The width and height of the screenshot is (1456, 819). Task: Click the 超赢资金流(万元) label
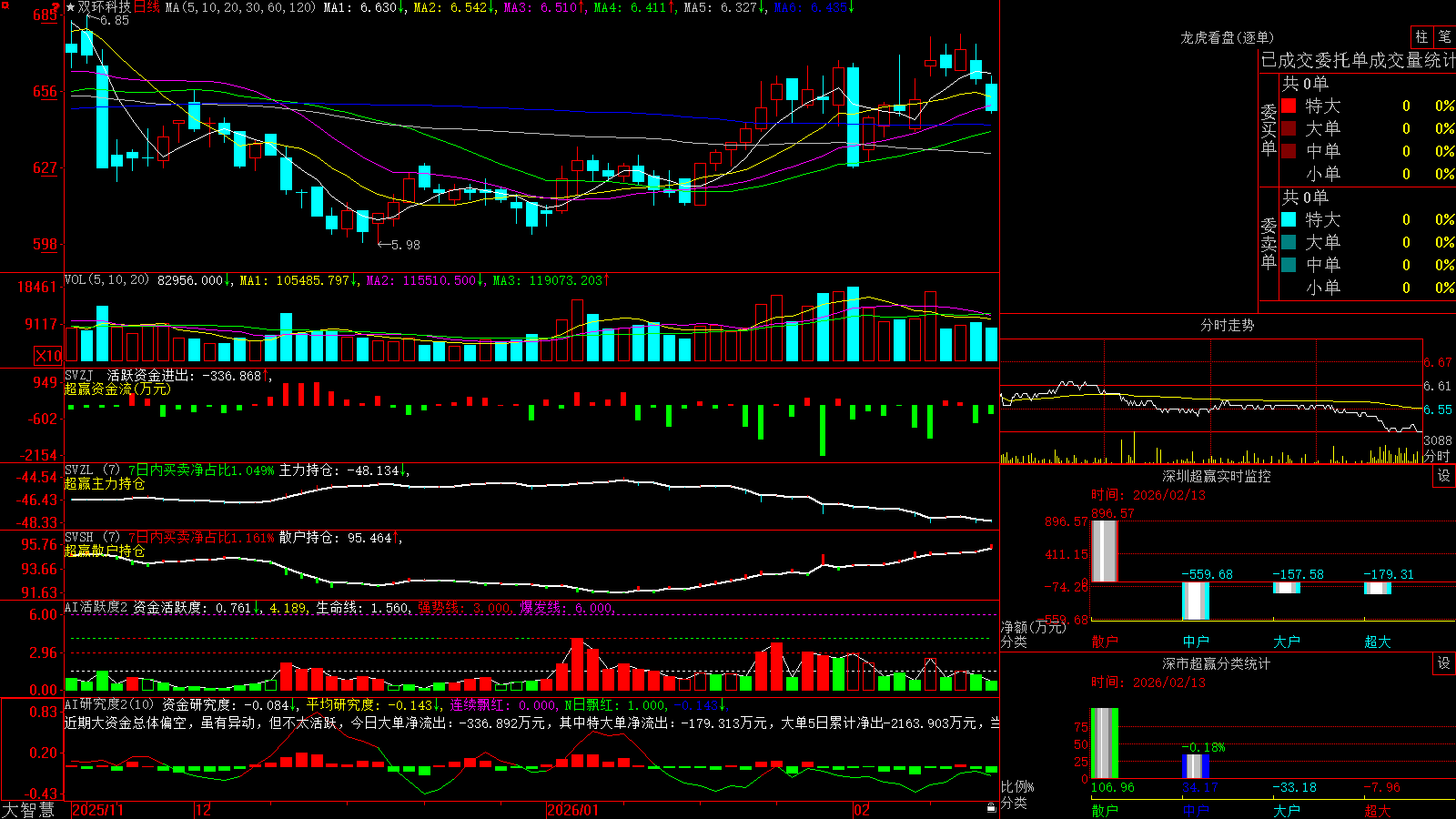click(117, 389)
